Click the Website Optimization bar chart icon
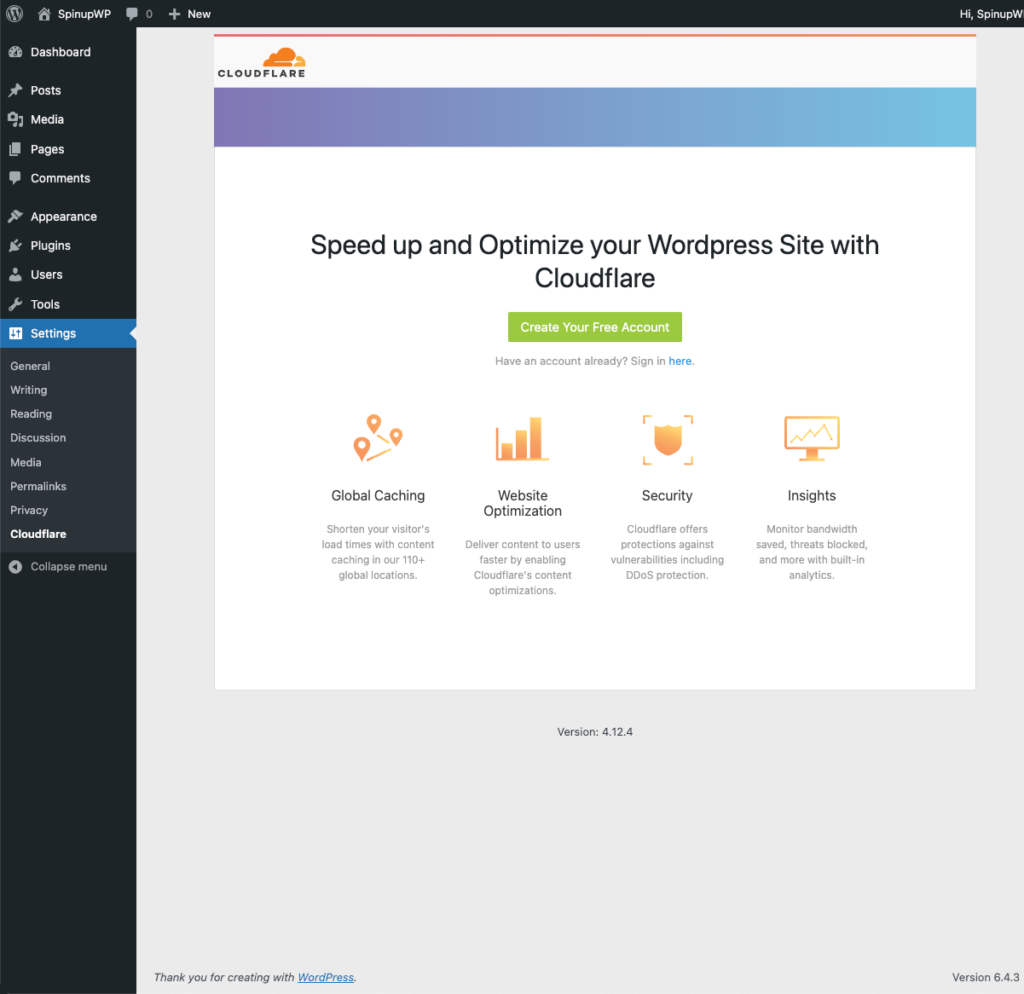The width and height of the screenshot is (1024, 994). (x=522, y=438)
